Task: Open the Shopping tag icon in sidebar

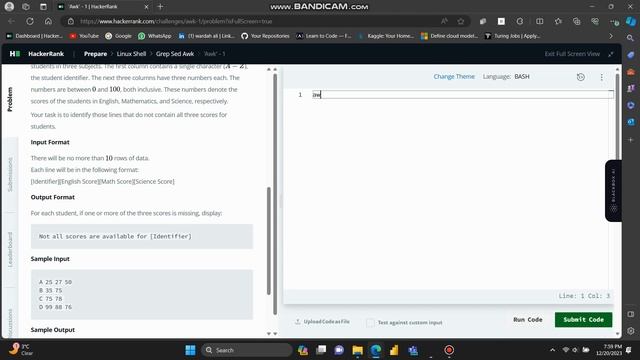Action: [631, 55]
